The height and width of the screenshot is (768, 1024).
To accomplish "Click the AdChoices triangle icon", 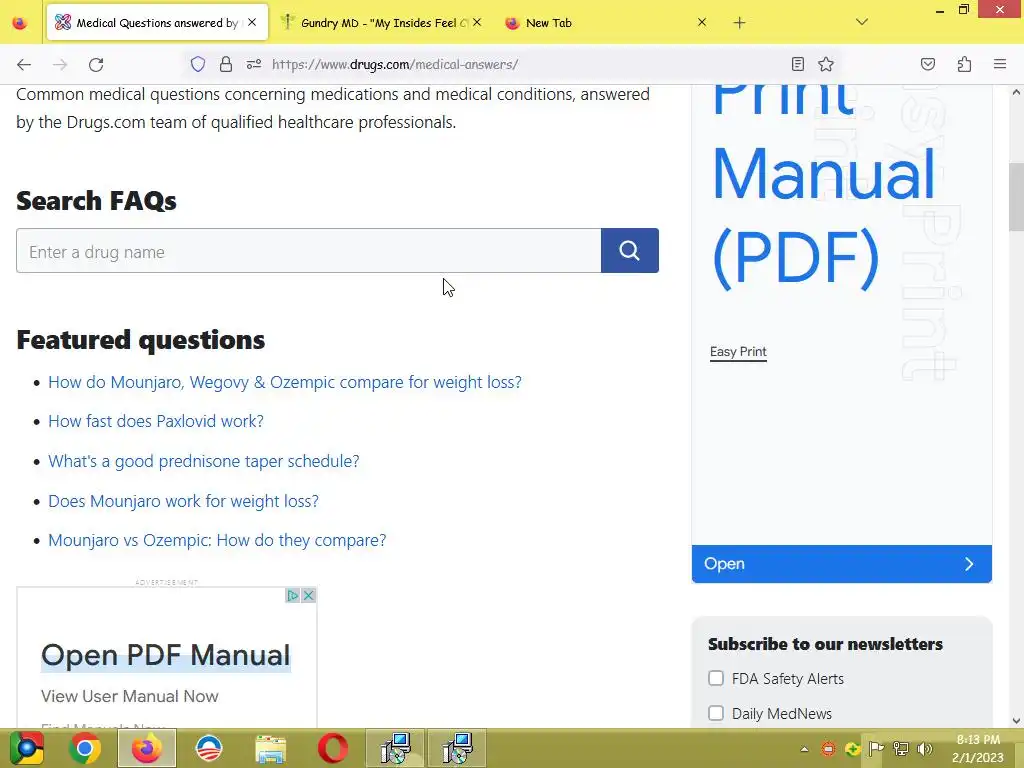I will click(293, 596).
